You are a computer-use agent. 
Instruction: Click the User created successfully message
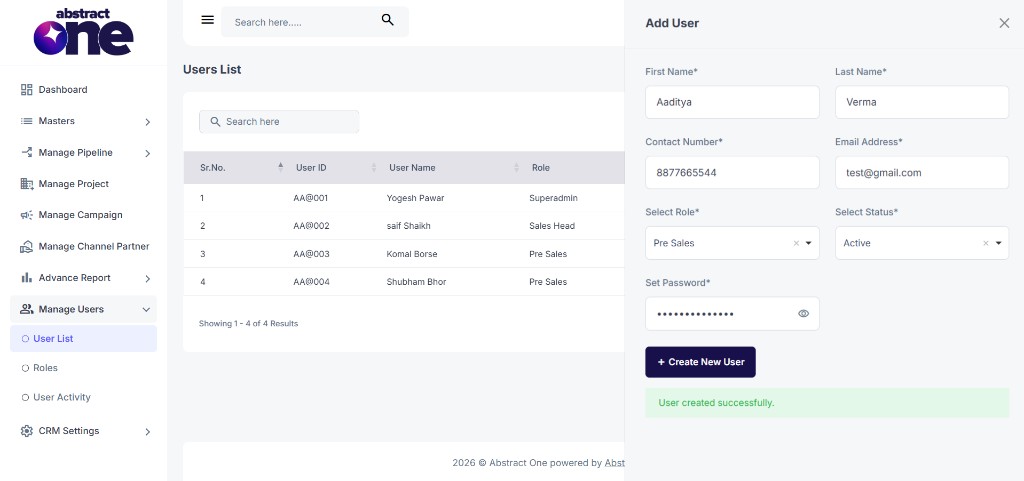click(827, 403)
